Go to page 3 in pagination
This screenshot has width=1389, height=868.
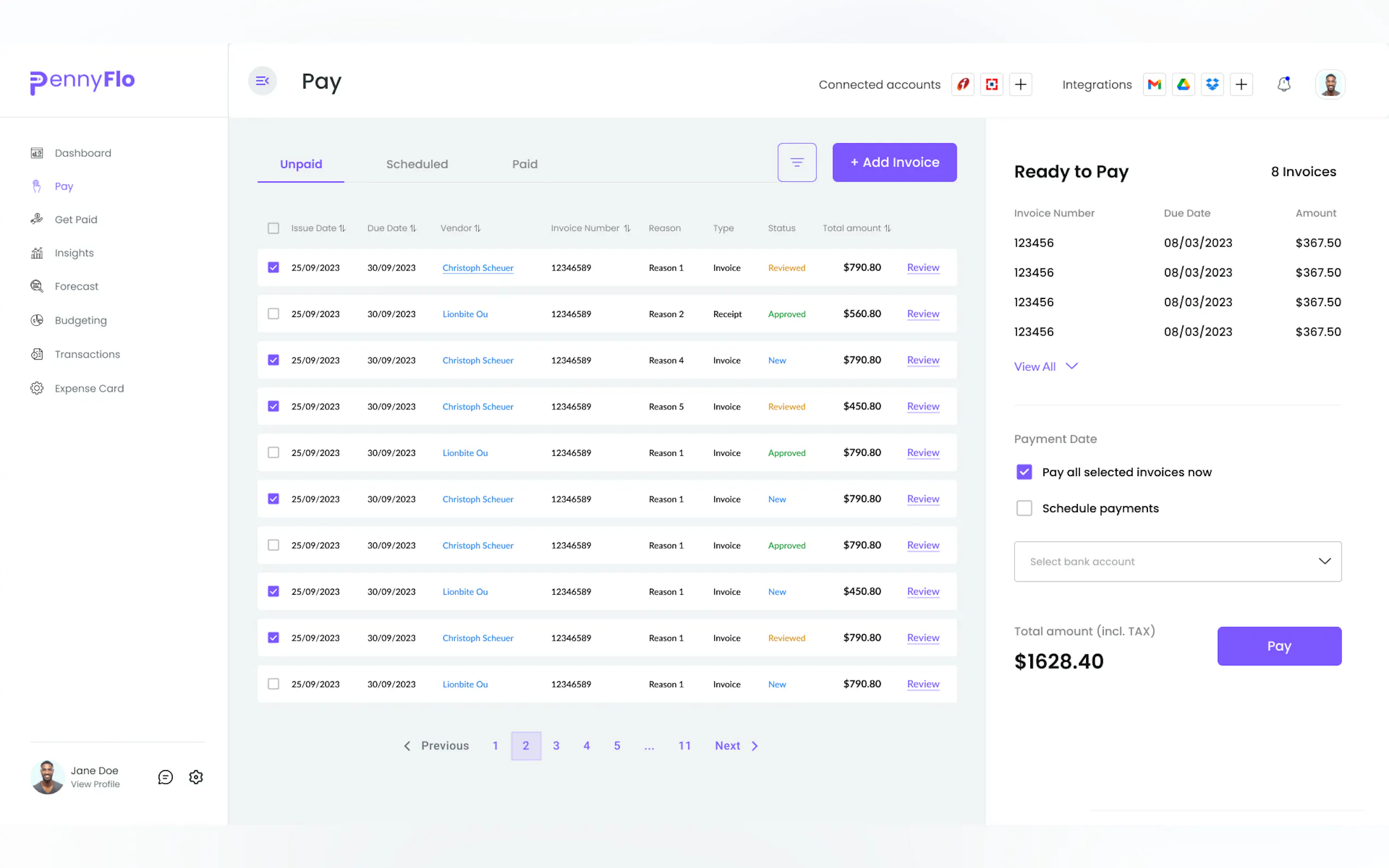tap(556, 745)
